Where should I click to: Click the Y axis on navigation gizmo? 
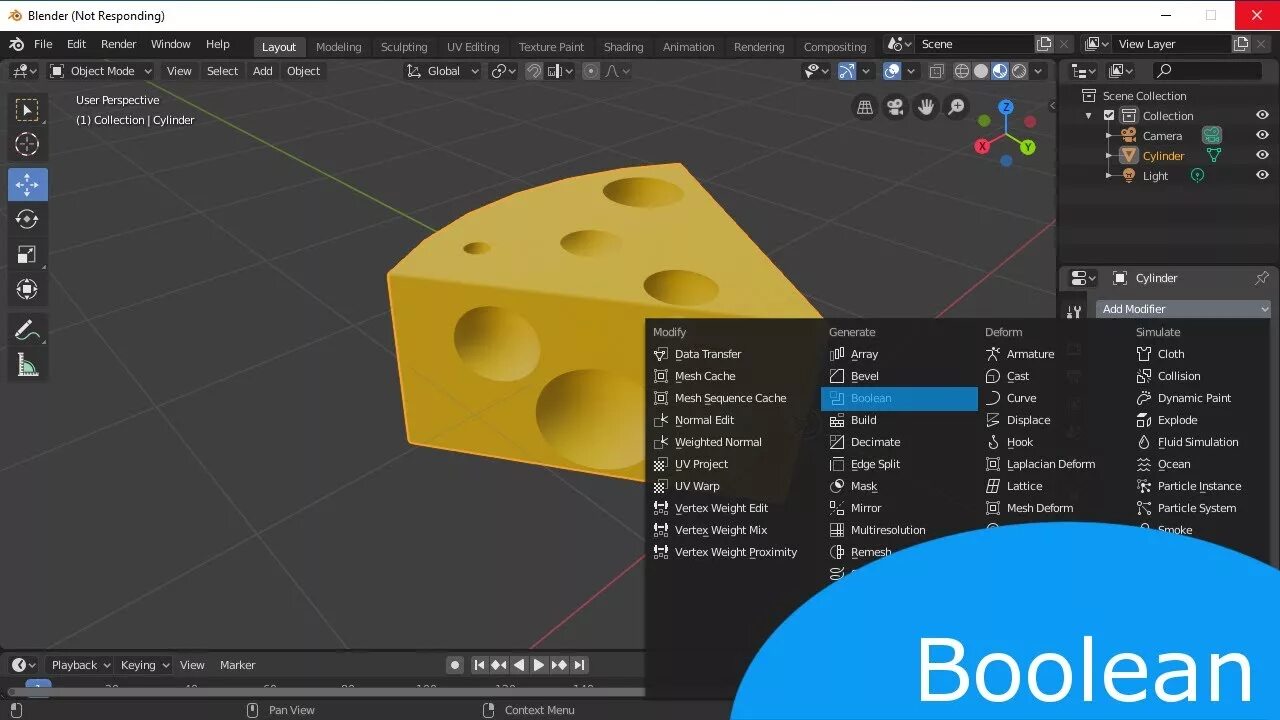click(1028, 147)
